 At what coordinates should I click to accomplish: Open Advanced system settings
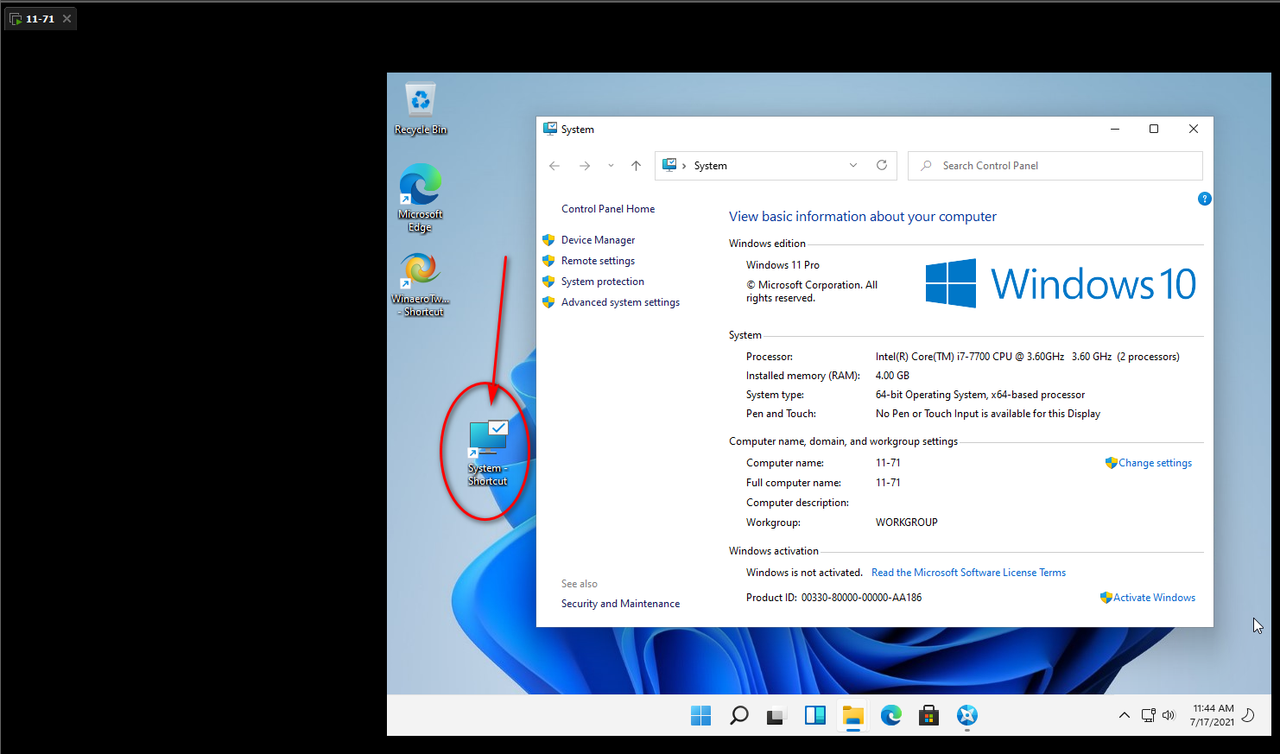620,302
